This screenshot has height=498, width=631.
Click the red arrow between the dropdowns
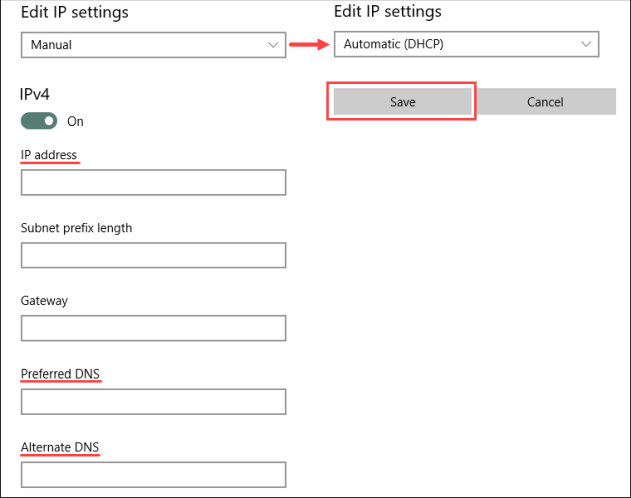point(309,44)
